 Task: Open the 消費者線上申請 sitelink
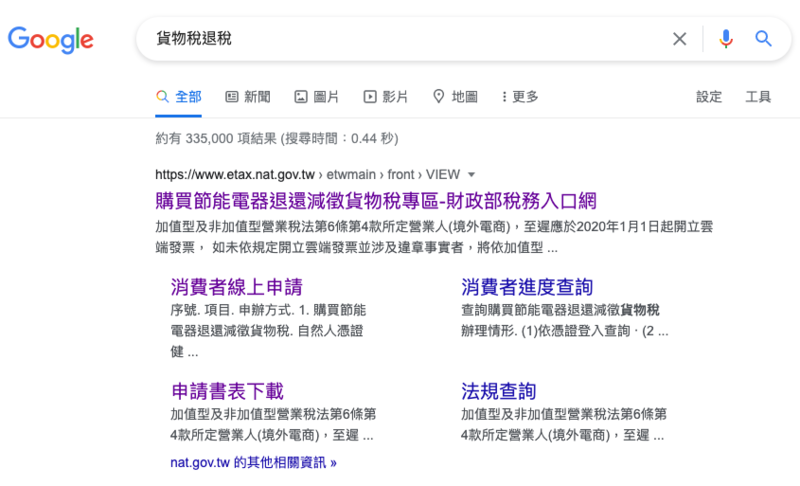237,286
